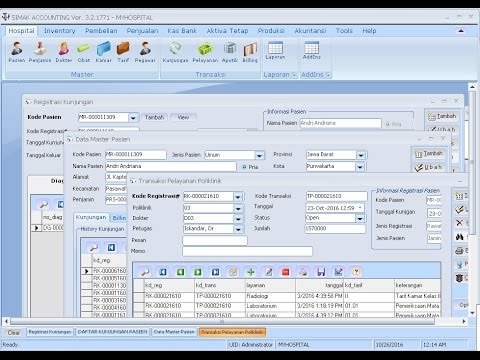Viewport: 480px width, 360px height.
Task: Open the Pelayanan transaction icon
Action: coord(205,52)
